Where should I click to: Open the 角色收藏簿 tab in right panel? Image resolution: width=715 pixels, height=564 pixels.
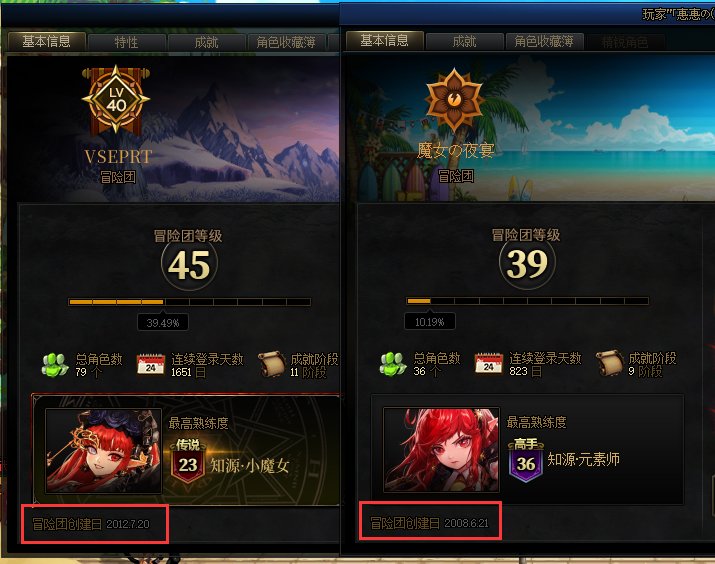[x=544, y=41]
